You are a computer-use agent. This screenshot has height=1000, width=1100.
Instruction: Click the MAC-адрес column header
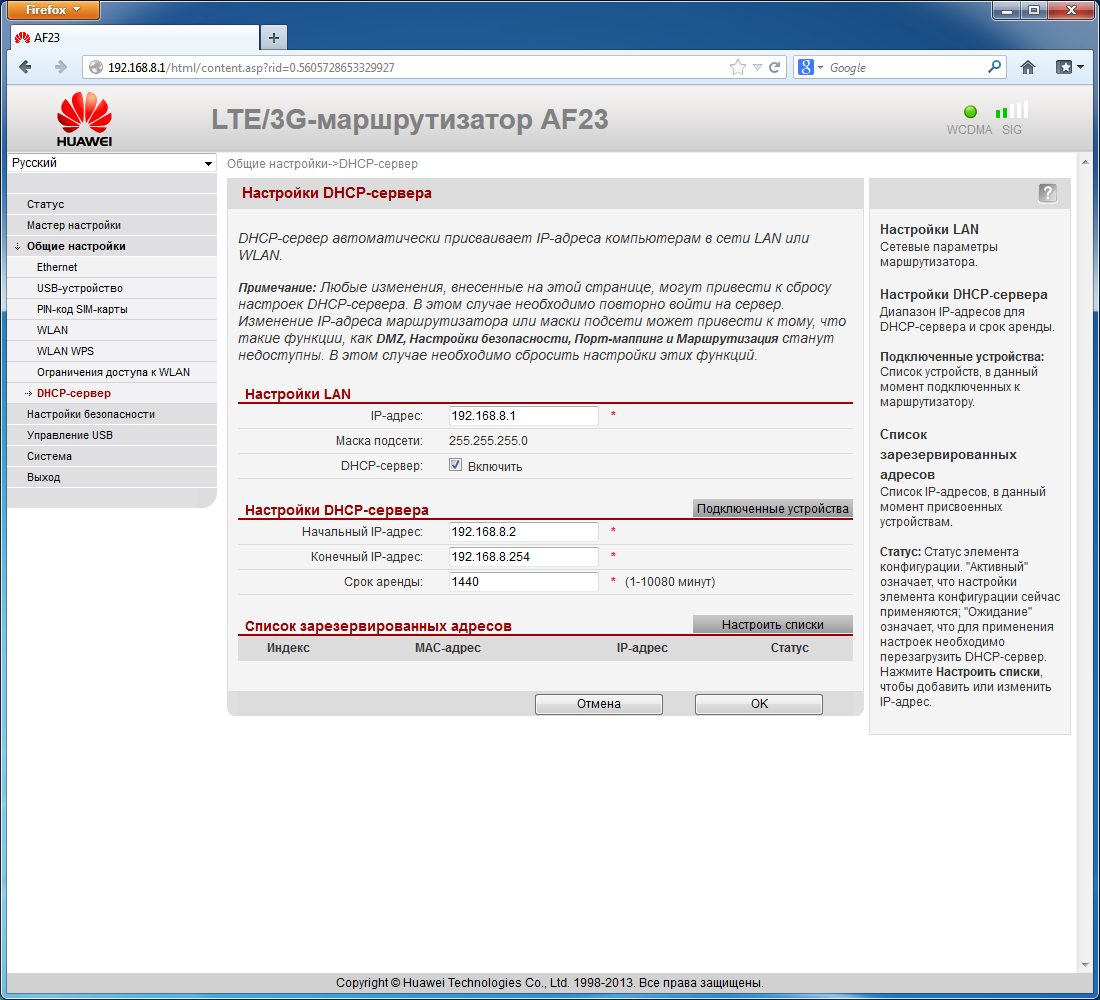point(448,648)
